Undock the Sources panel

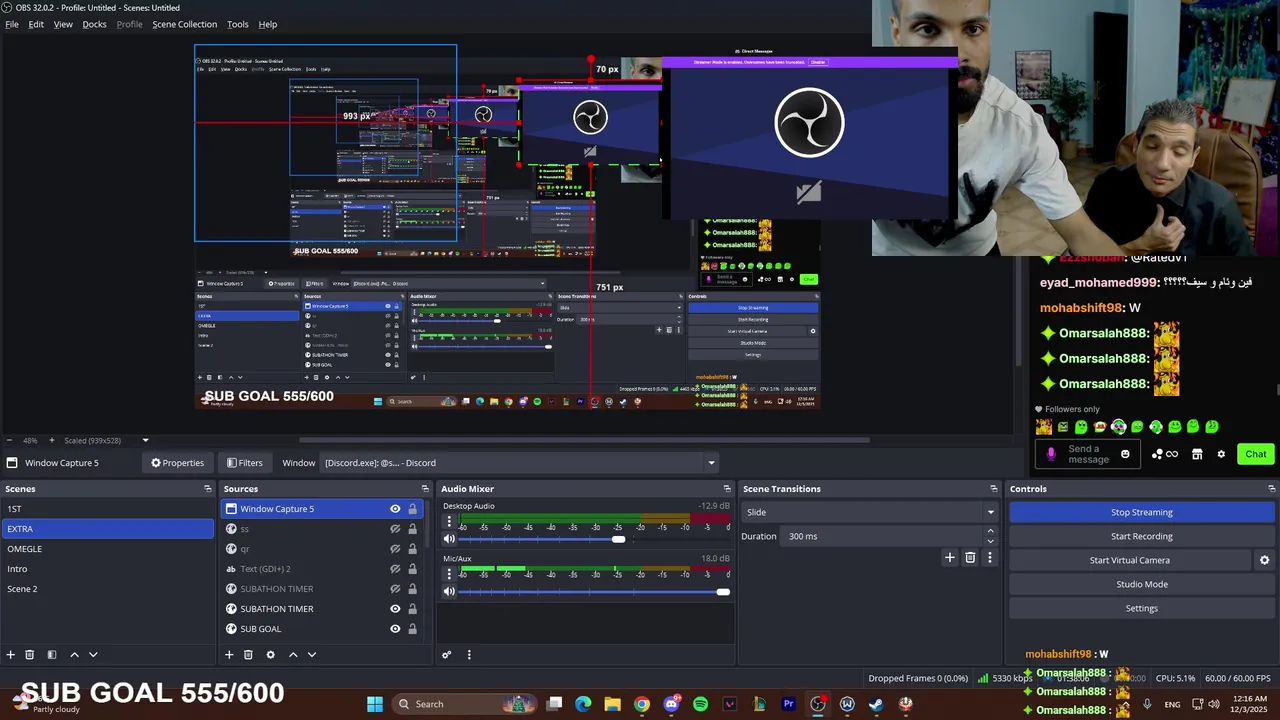coord(425,489)
